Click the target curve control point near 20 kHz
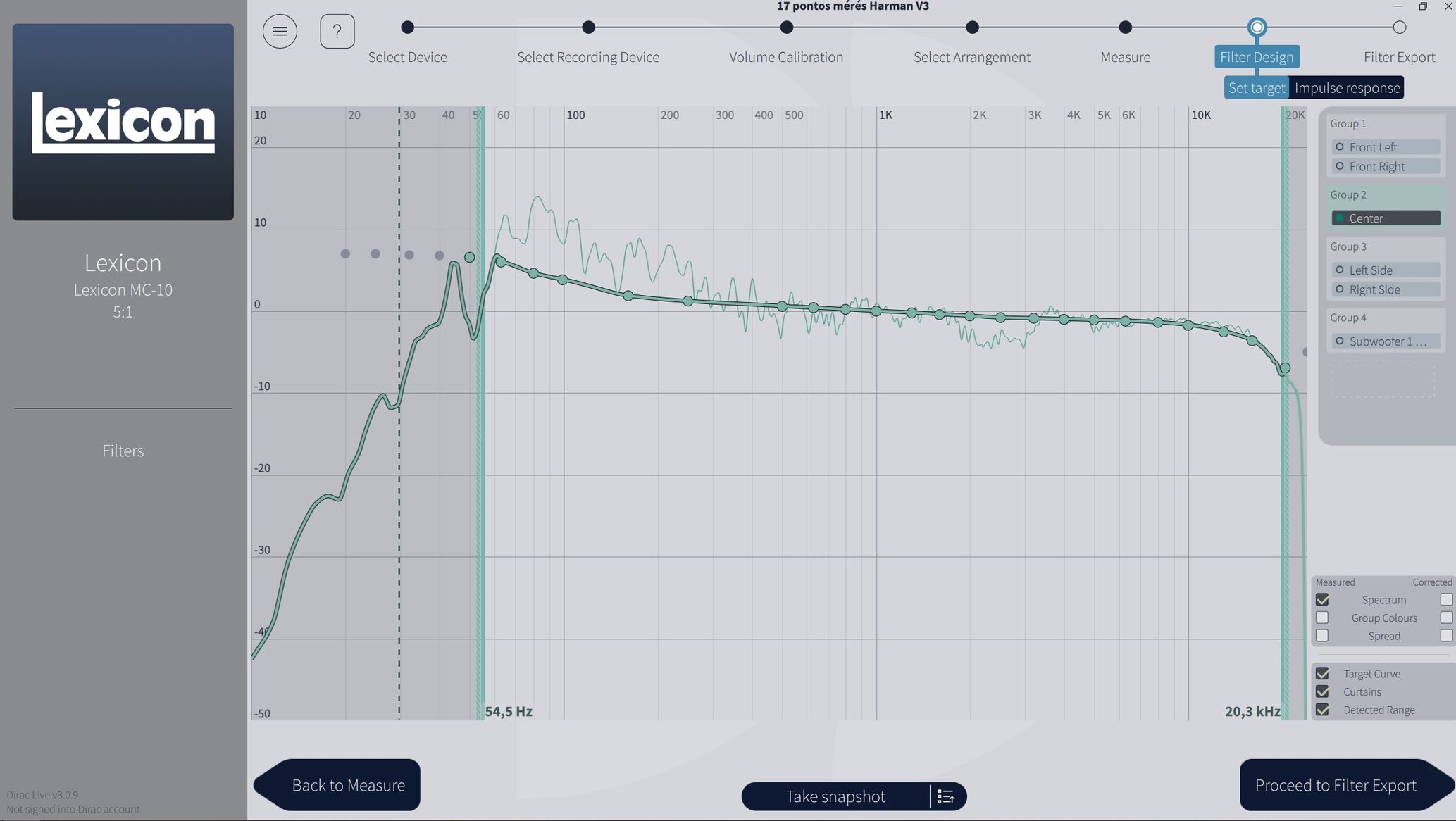The width and height of the screenshot is (1456, 821). tap(1285, 368)
